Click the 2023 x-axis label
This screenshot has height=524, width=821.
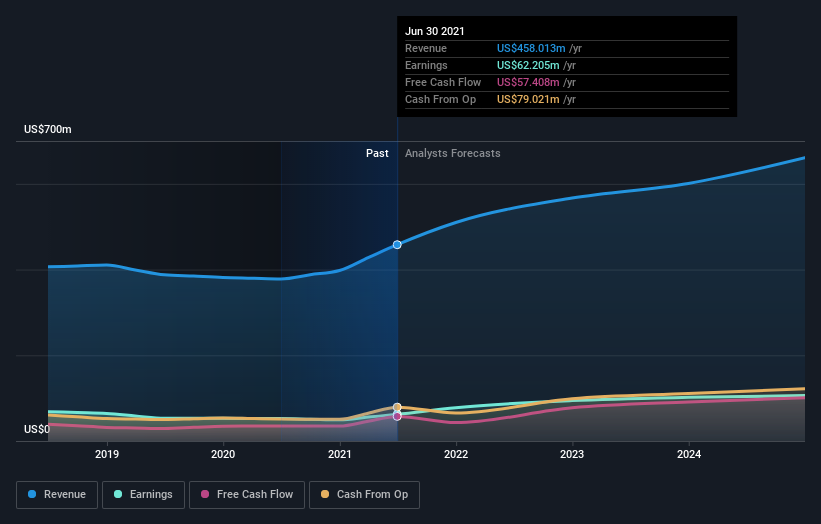point(572,454)
